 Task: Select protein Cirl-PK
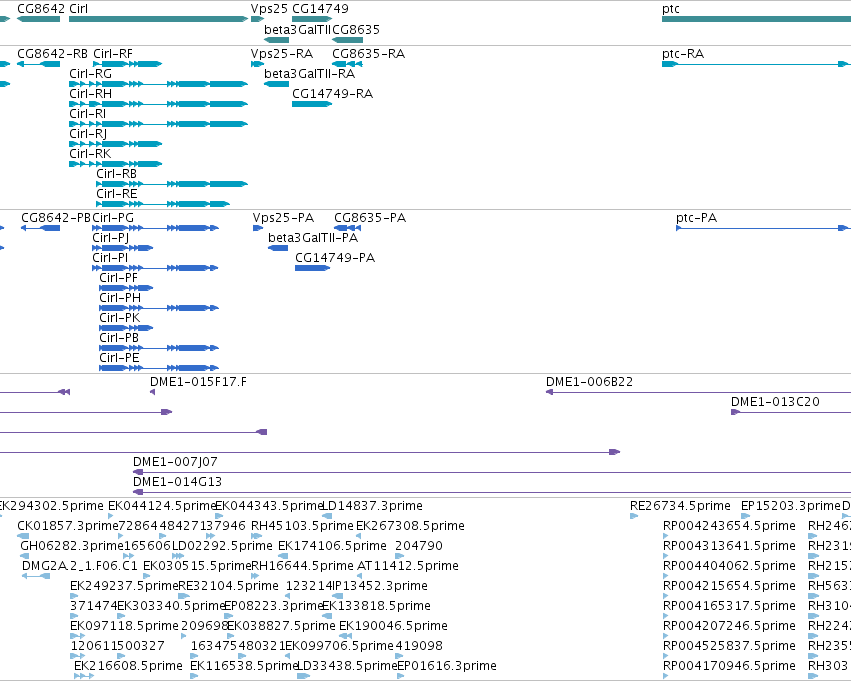coord(119,318)
